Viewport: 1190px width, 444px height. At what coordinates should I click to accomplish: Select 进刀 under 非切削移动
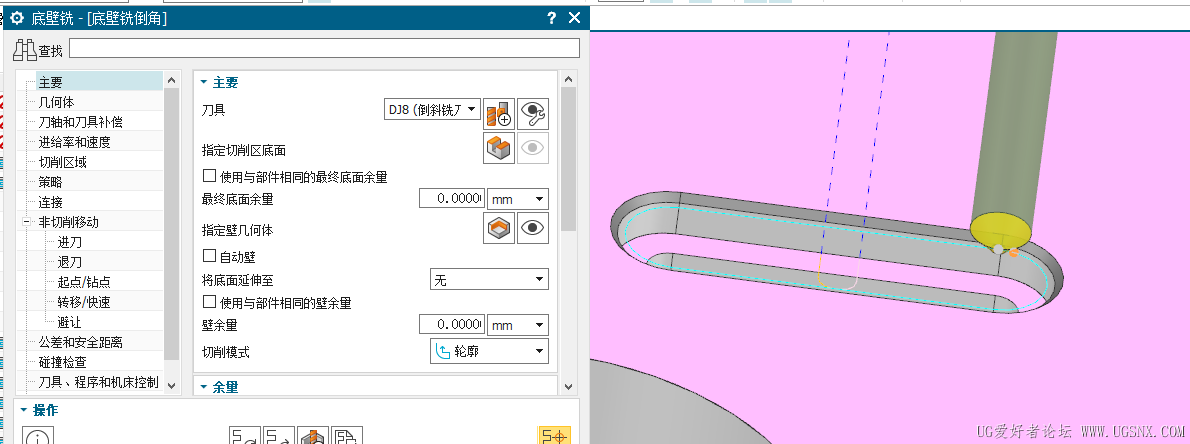tap(70, 242)
